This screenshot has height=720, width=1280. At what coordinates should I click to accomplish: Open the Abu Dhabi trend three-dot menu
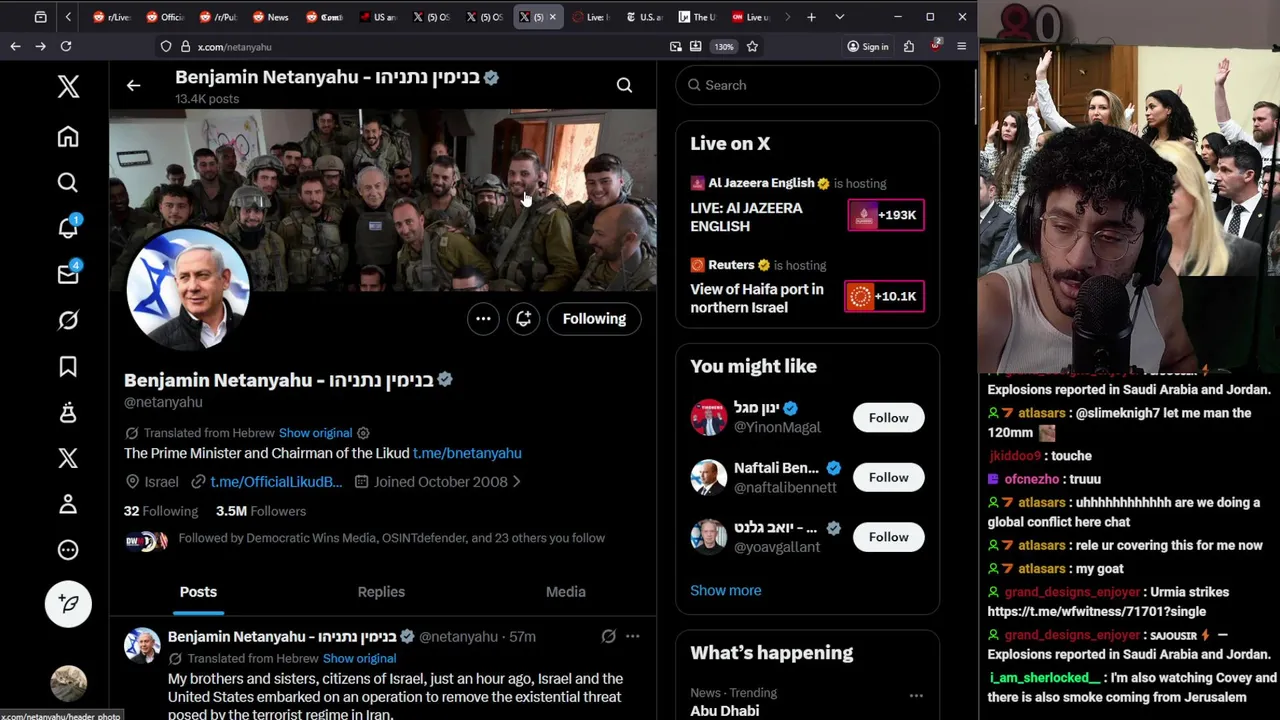915,695
